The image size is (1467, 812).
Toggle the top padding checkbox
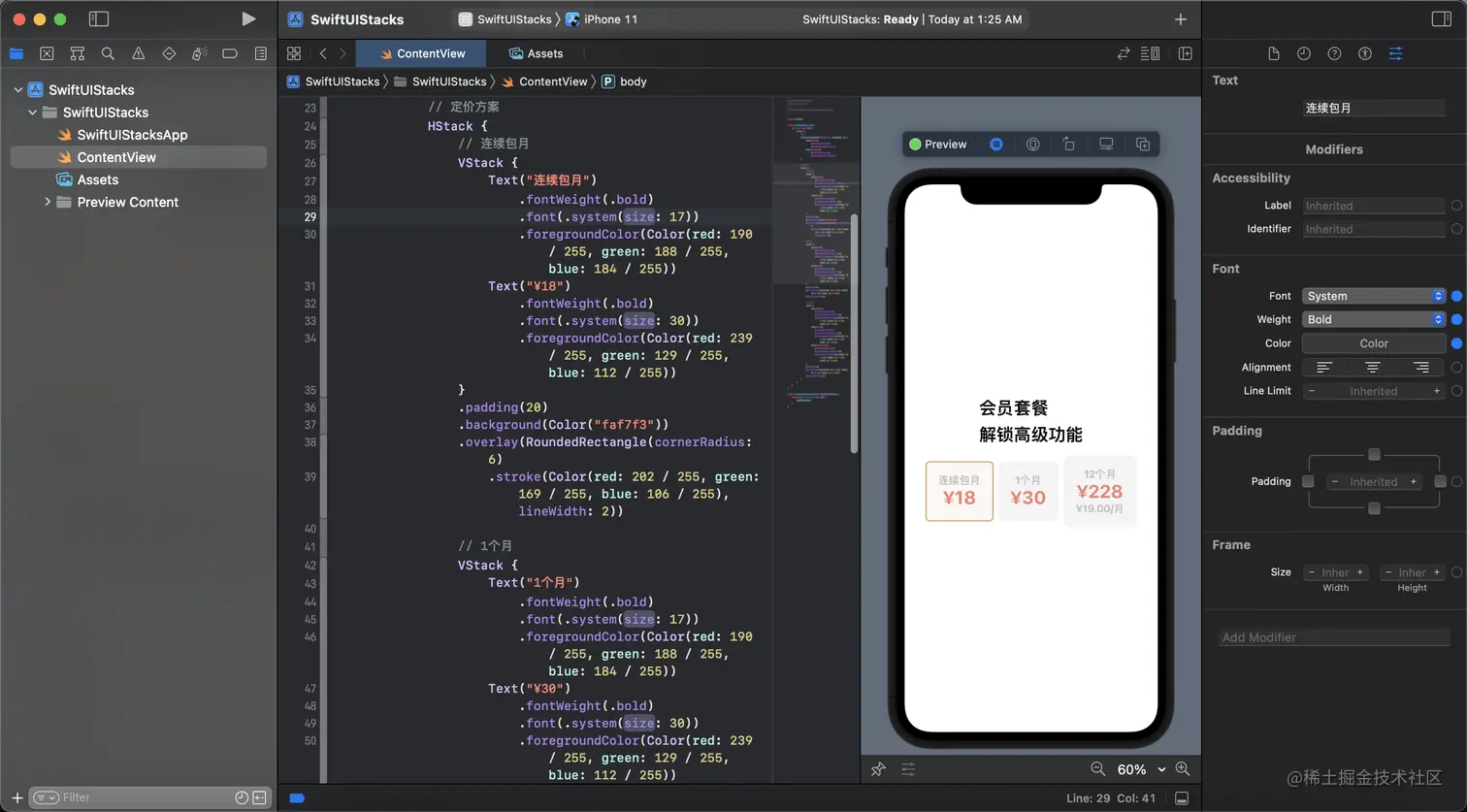(x=1374, y=454)
